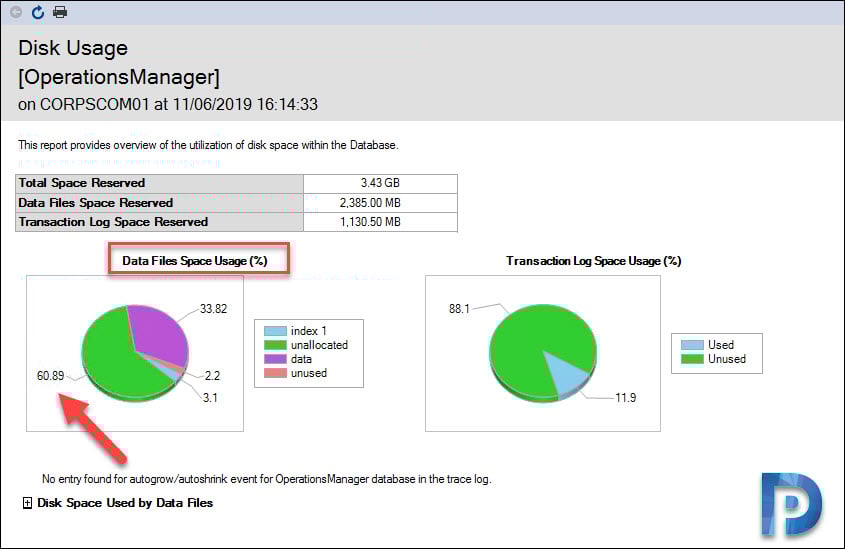The height and width of the screenshot is (549, 845).
Task: Select the 1,130.50 MB transaction log value
Action: [370, 222]
